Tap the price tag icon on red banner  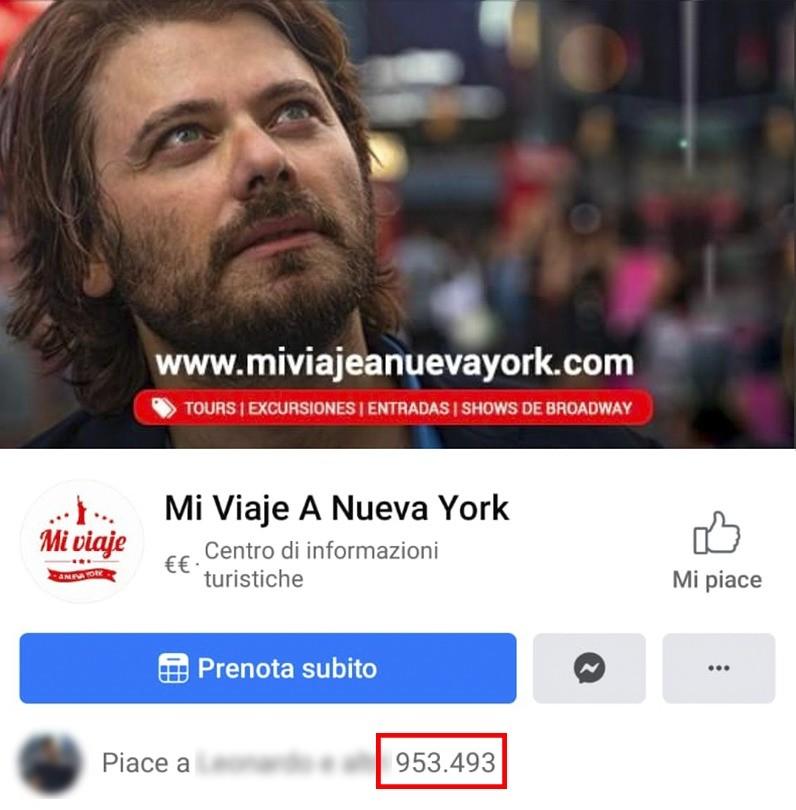163,408
